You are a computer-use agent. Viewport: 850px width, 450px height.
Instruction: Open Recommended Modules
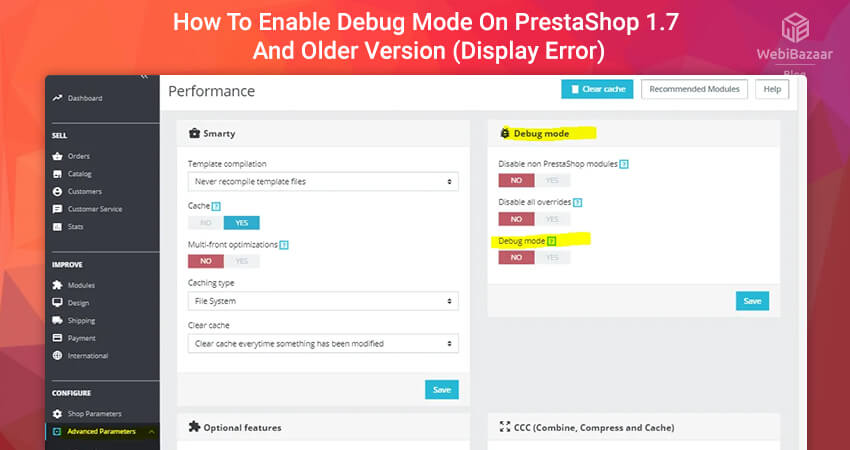(x=694, y=89)
